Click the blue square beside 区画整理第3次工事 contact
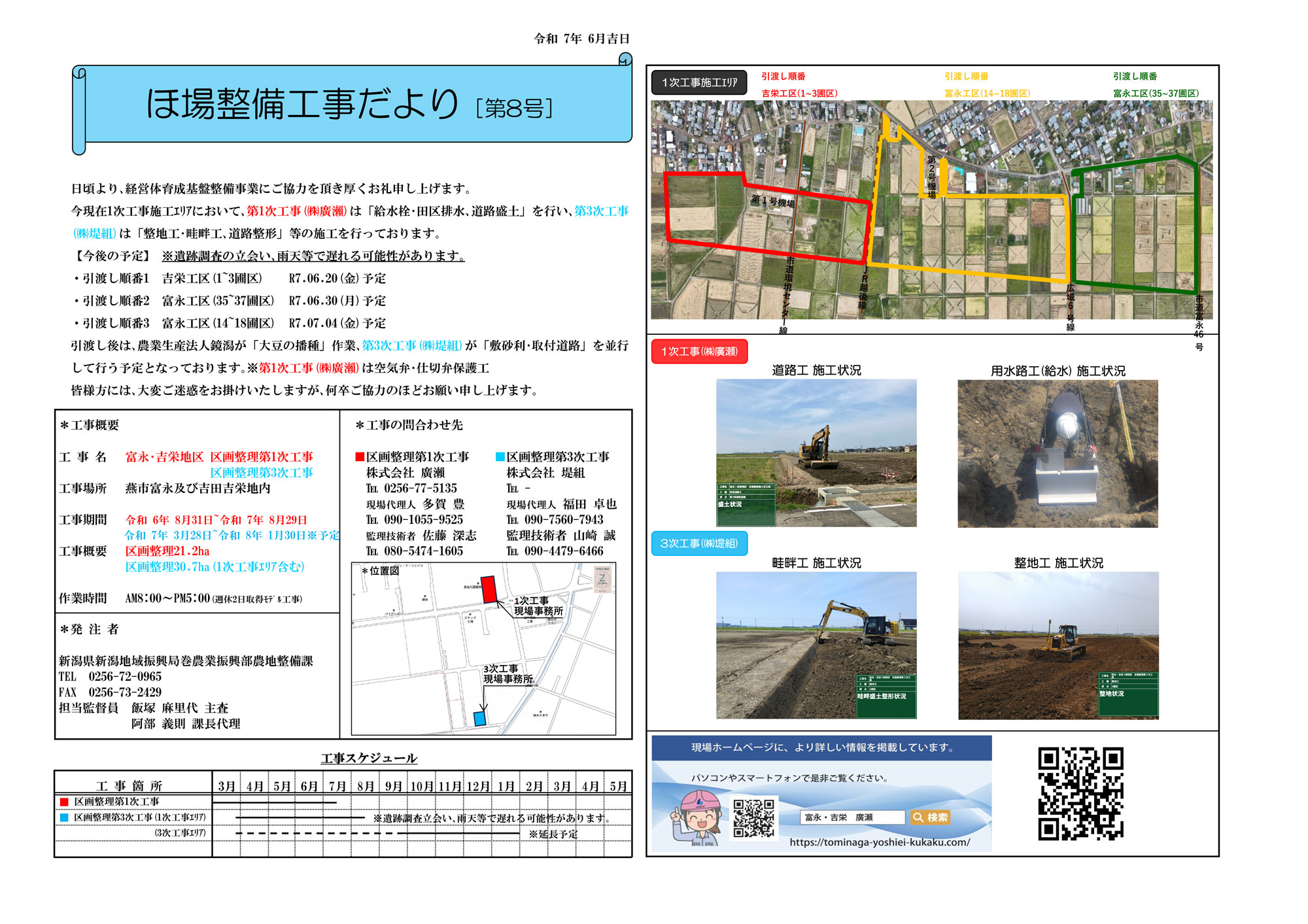 click(500, 457)
